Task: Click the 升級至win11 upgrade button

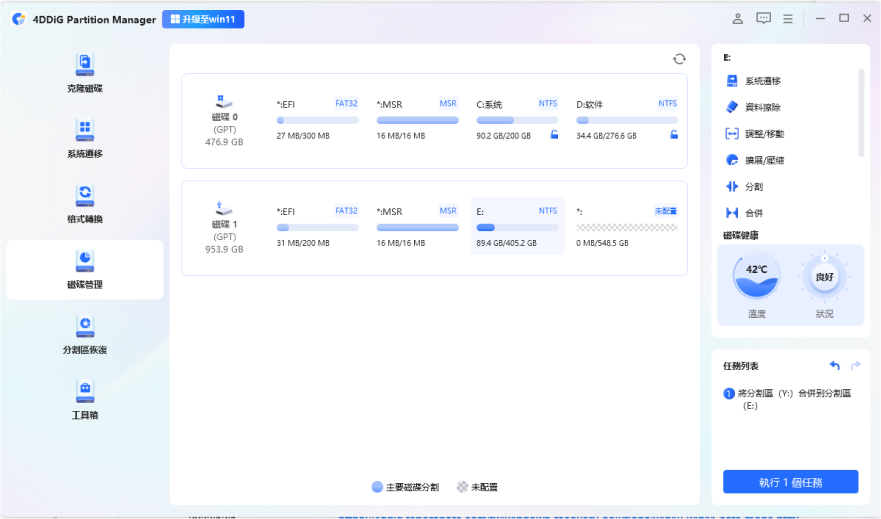Action: (x=203, y=19)
